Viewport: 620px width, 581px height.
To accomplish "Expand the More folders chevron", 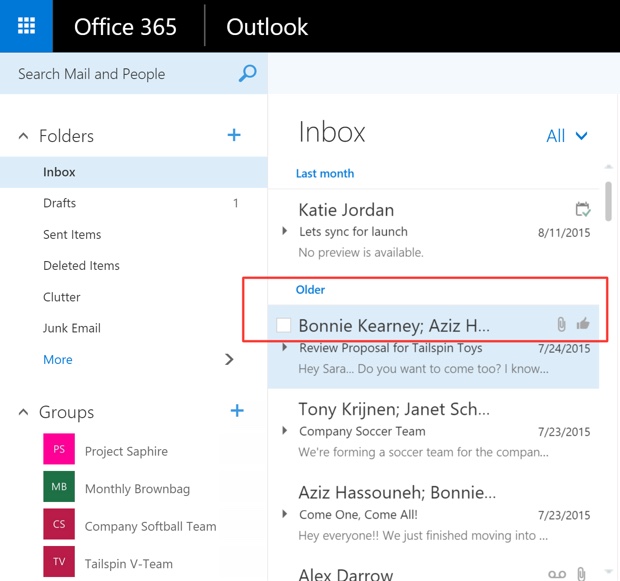I will pyautogui.click(x=229, y=360).
